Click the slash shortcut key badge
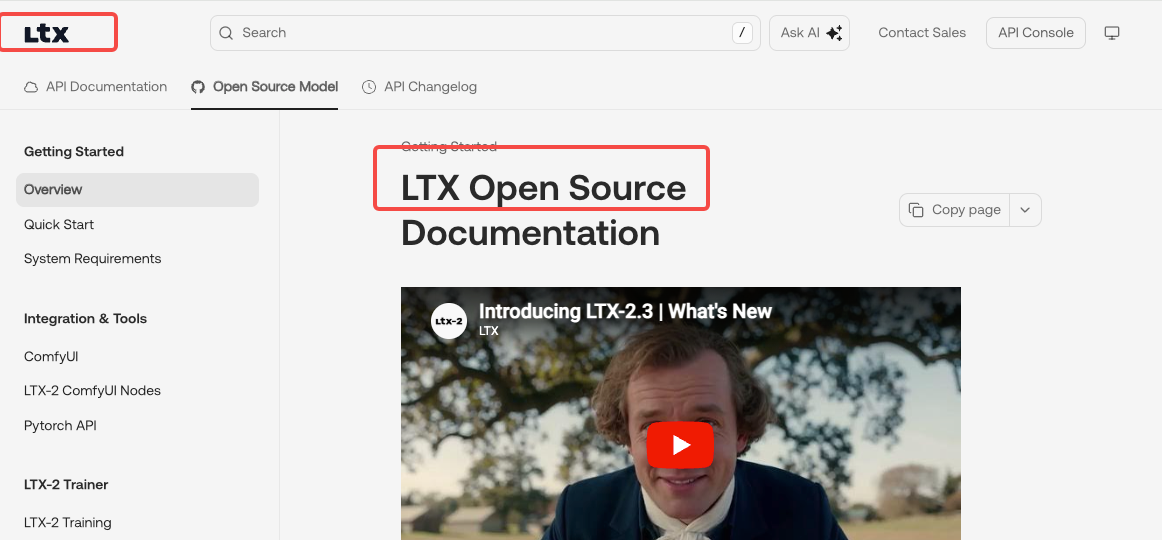This screenshot has width=1162, height=540. coord(742,33)
